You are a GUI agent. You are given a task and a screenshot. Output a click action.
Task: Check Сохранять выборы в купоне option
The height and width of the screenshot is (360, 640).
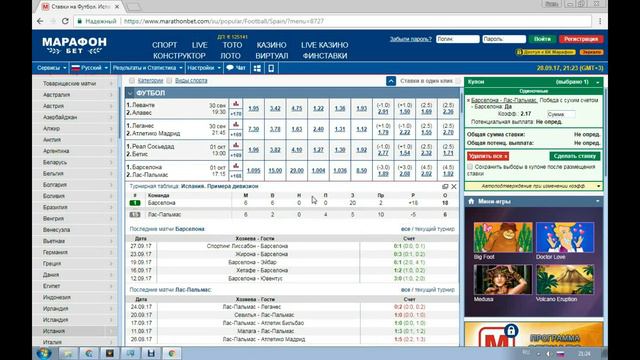[x=470, y=167]
